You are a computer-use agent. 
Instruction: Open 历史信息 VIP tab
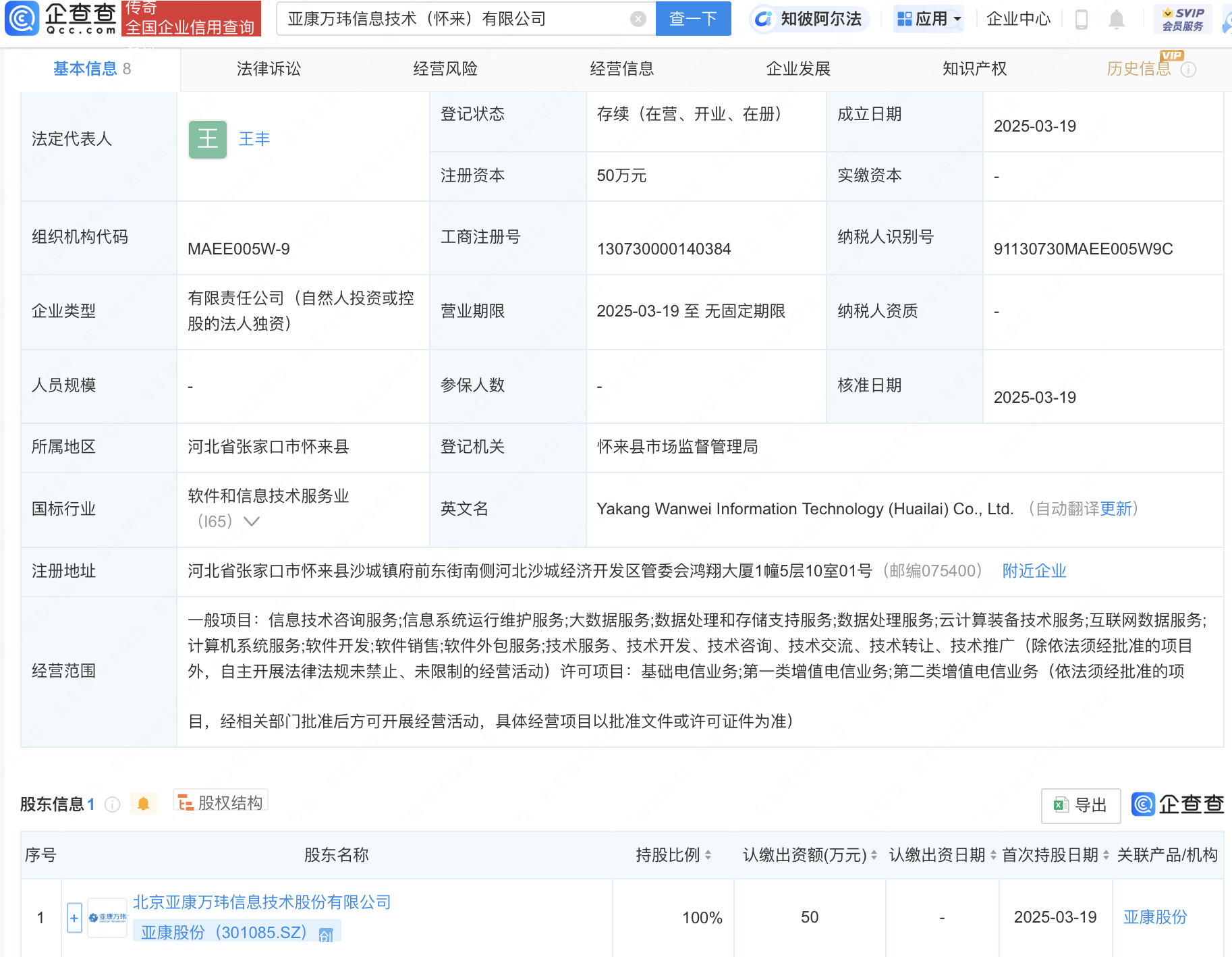tap(1139, 69)
